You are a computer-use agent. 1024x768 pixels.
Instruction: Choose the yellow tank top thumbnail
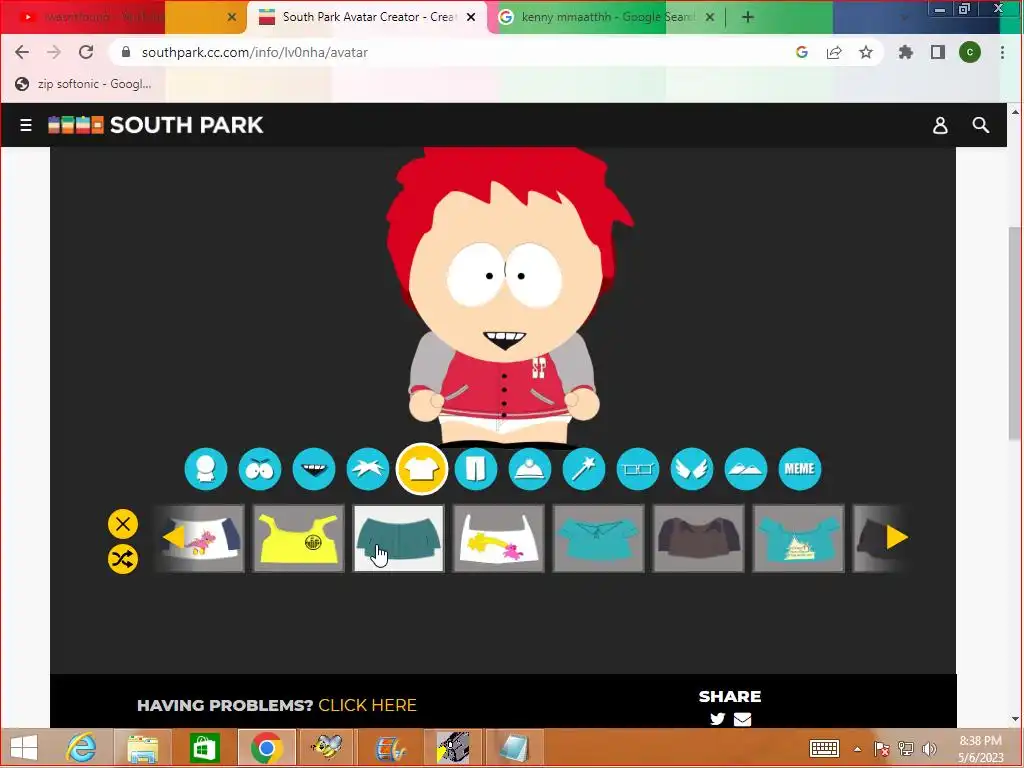[x=299, y=538]
